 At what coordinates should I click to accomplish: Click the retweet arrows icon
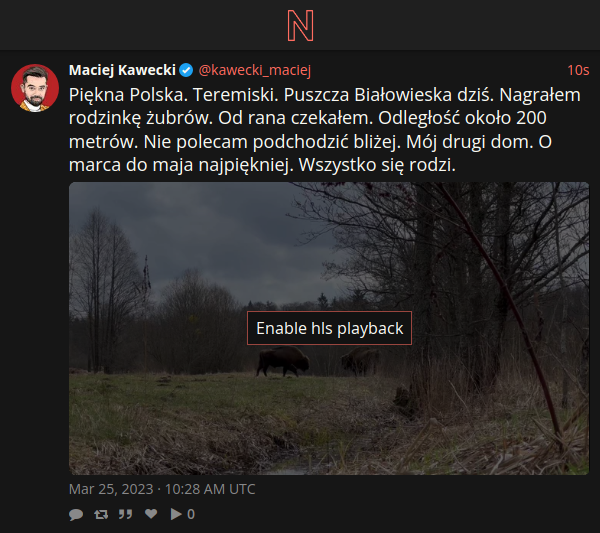point(101,514)
